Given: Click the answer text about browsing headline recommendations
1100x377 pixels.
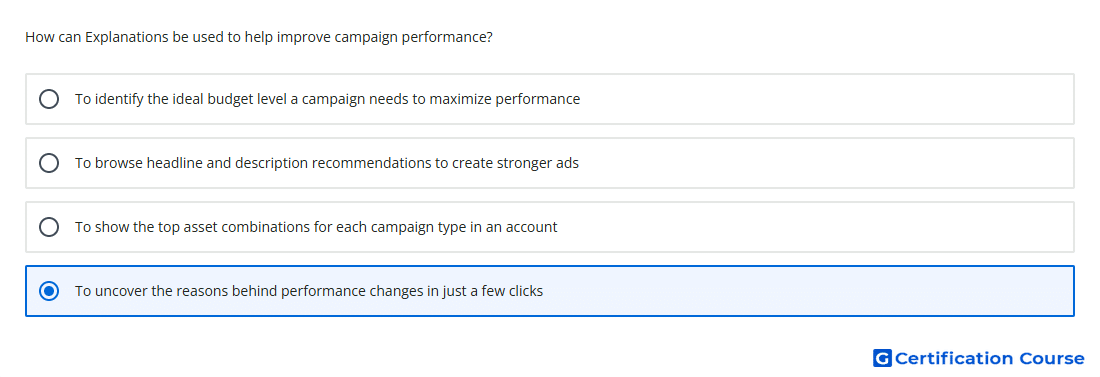Looking at the screenshot, I should click(x=327, y=163).
